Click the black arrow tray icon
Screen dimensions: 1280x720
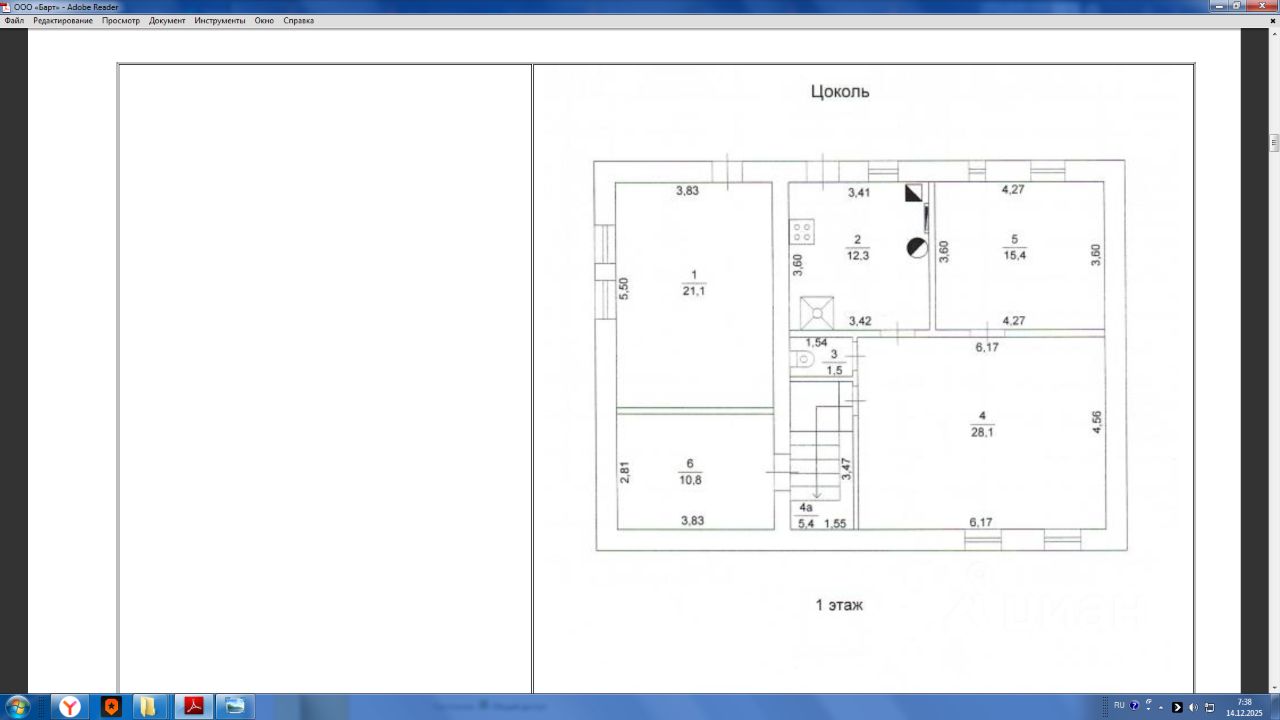tap(1177, 707)
